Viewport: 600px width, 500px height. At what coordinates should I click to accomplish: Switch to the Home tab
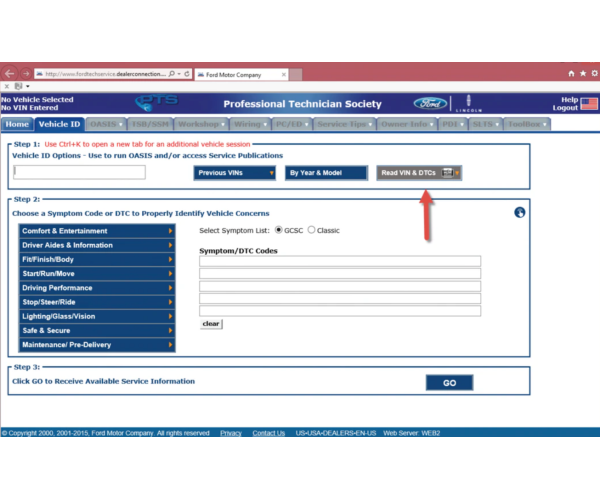(x=17, y=124)
